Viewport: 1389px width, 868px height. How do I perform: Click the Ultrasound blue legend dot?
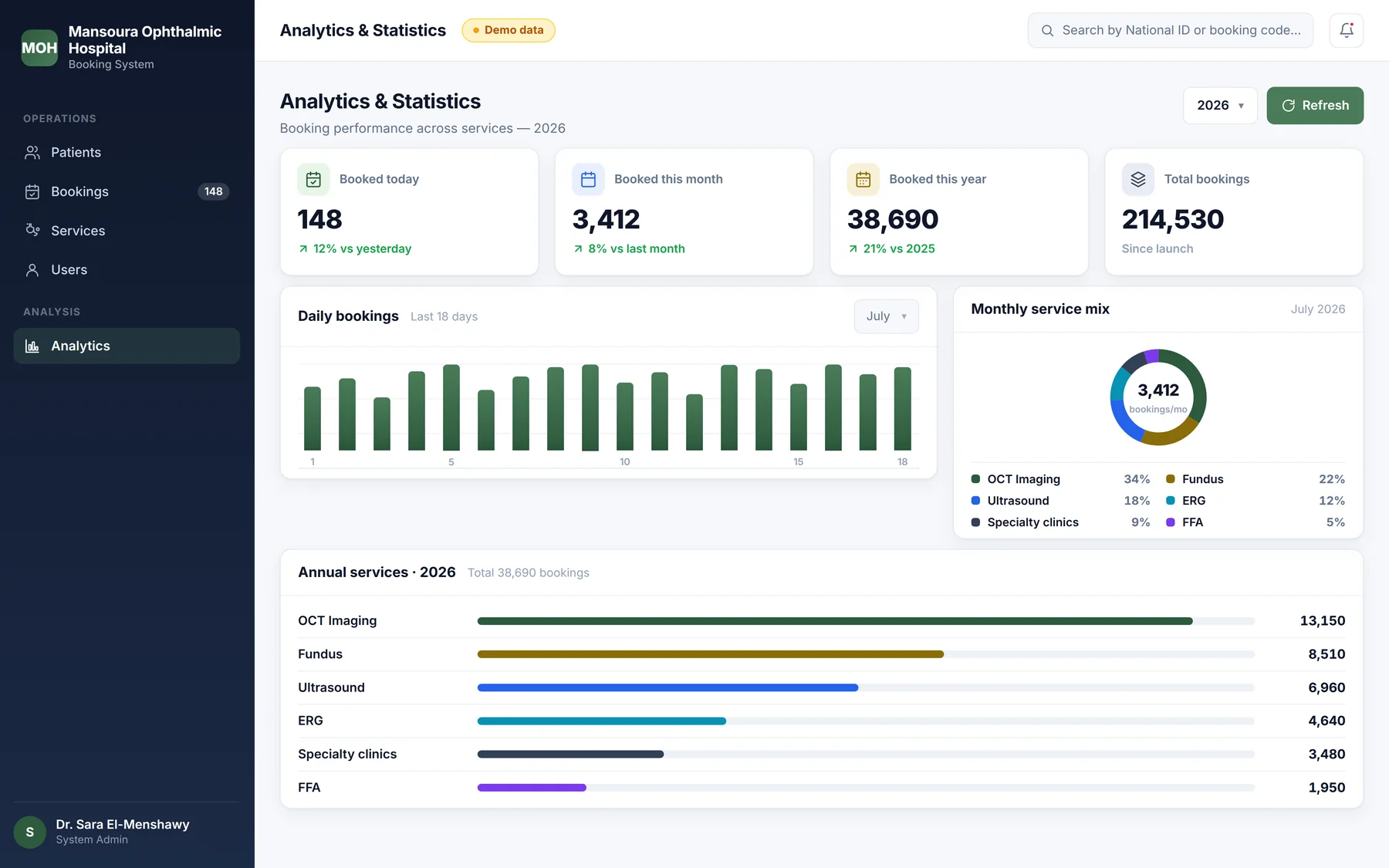point(975,501)
